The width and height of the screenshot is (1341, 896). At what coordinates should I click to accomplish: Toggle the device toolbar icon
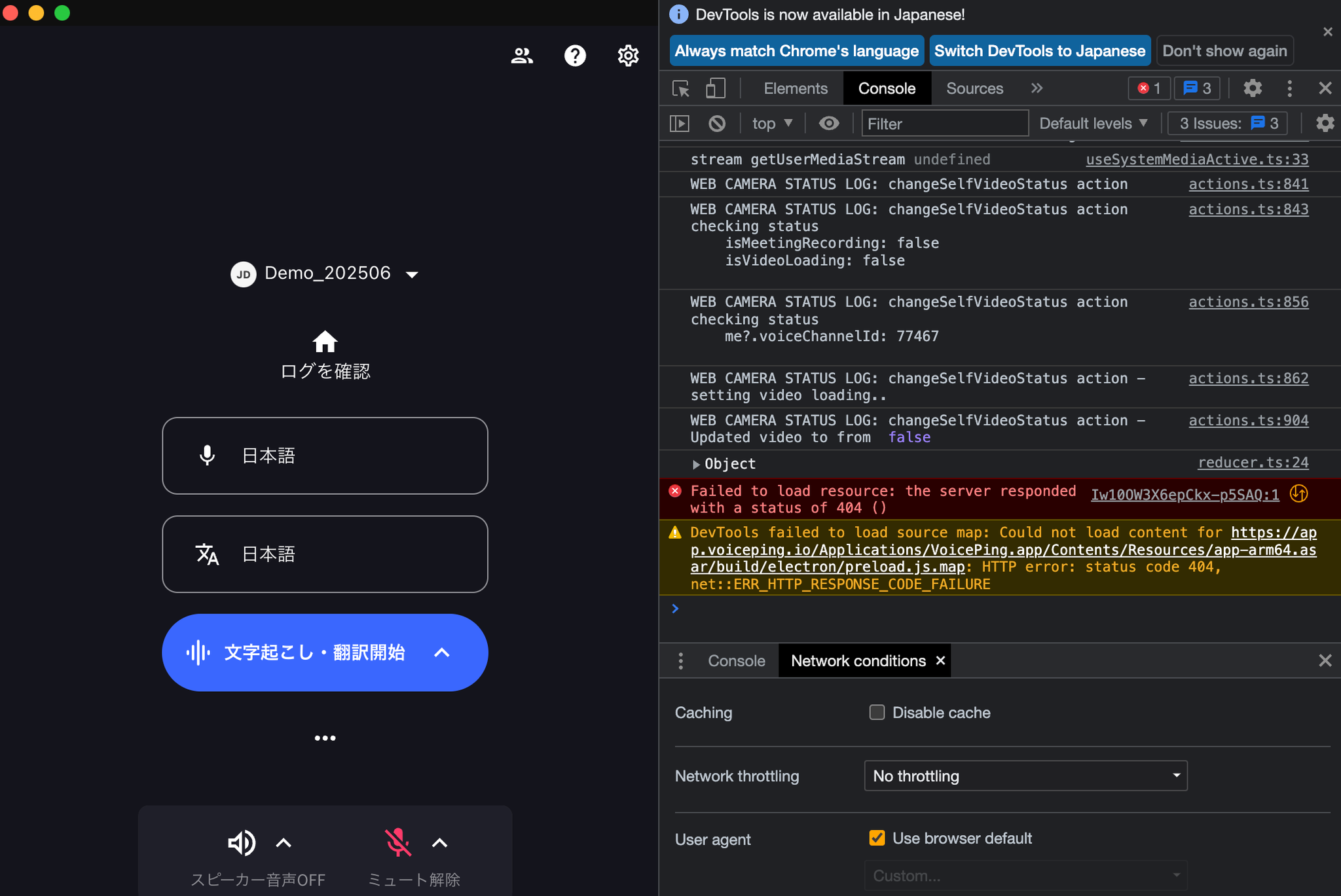click(x=715, y=88)
